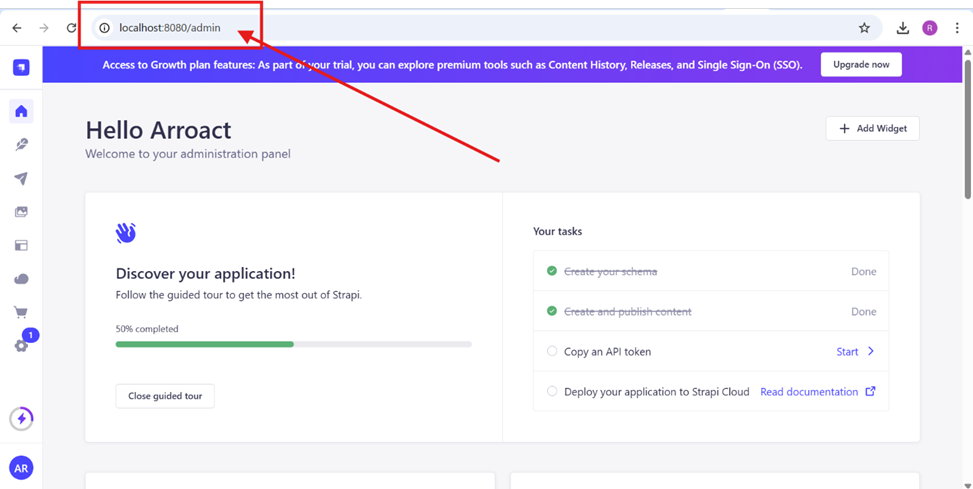
Task: Open Releases paper plane icon
Action: 21,178
